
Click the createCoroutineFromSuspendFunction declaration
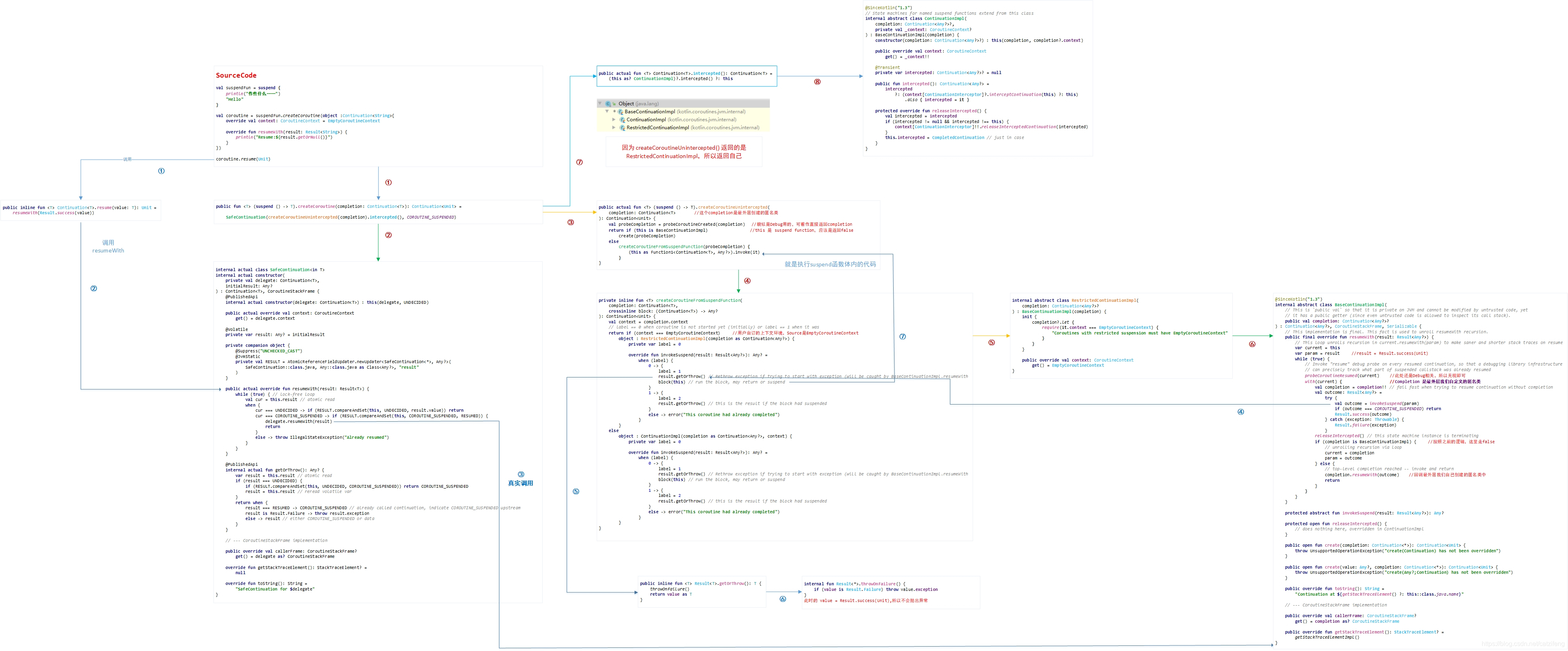pyautogui.click(x=670, y=300)
